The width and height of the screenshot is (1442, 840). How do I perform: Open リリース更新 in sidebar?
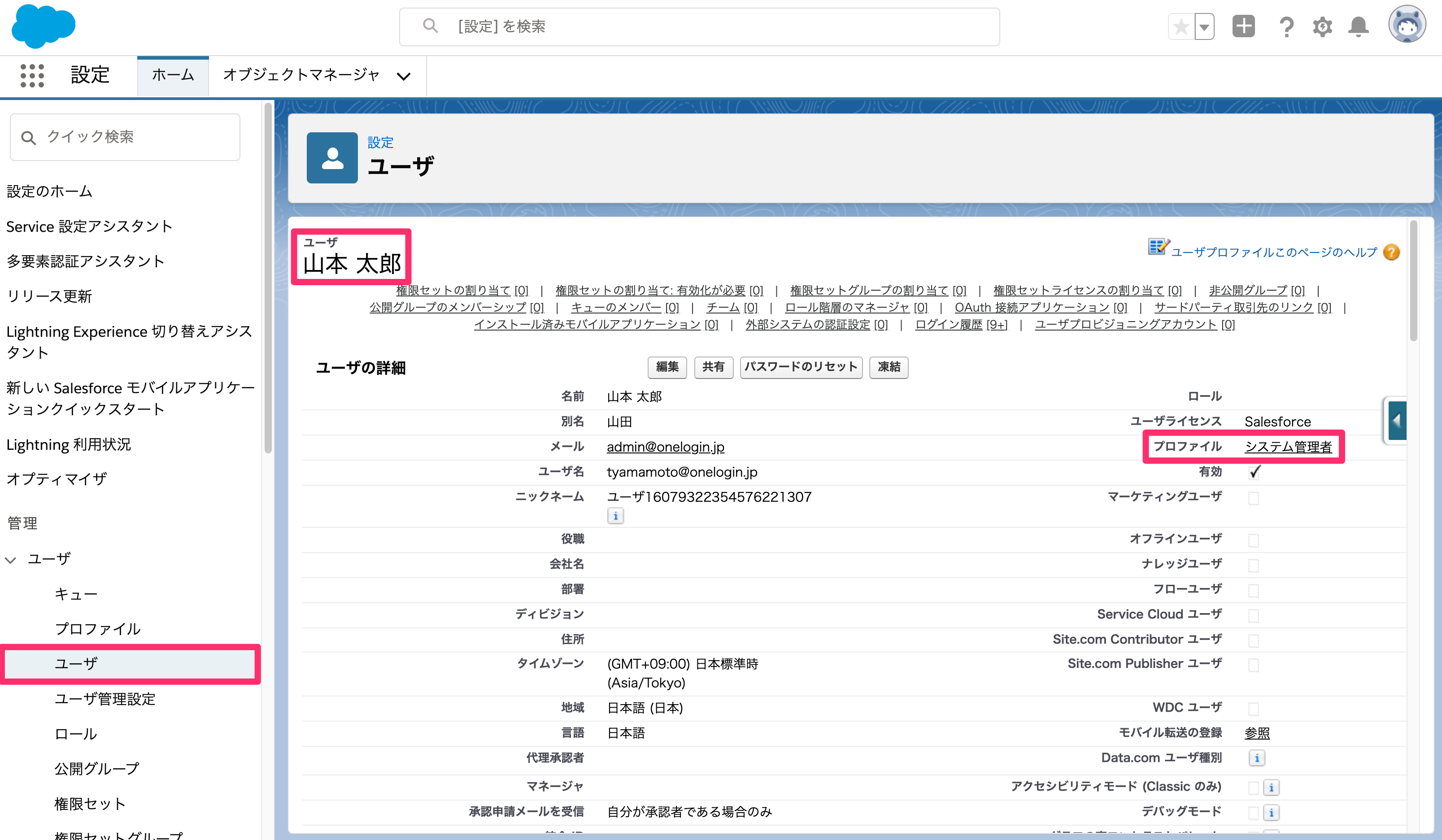click(49, 296)
